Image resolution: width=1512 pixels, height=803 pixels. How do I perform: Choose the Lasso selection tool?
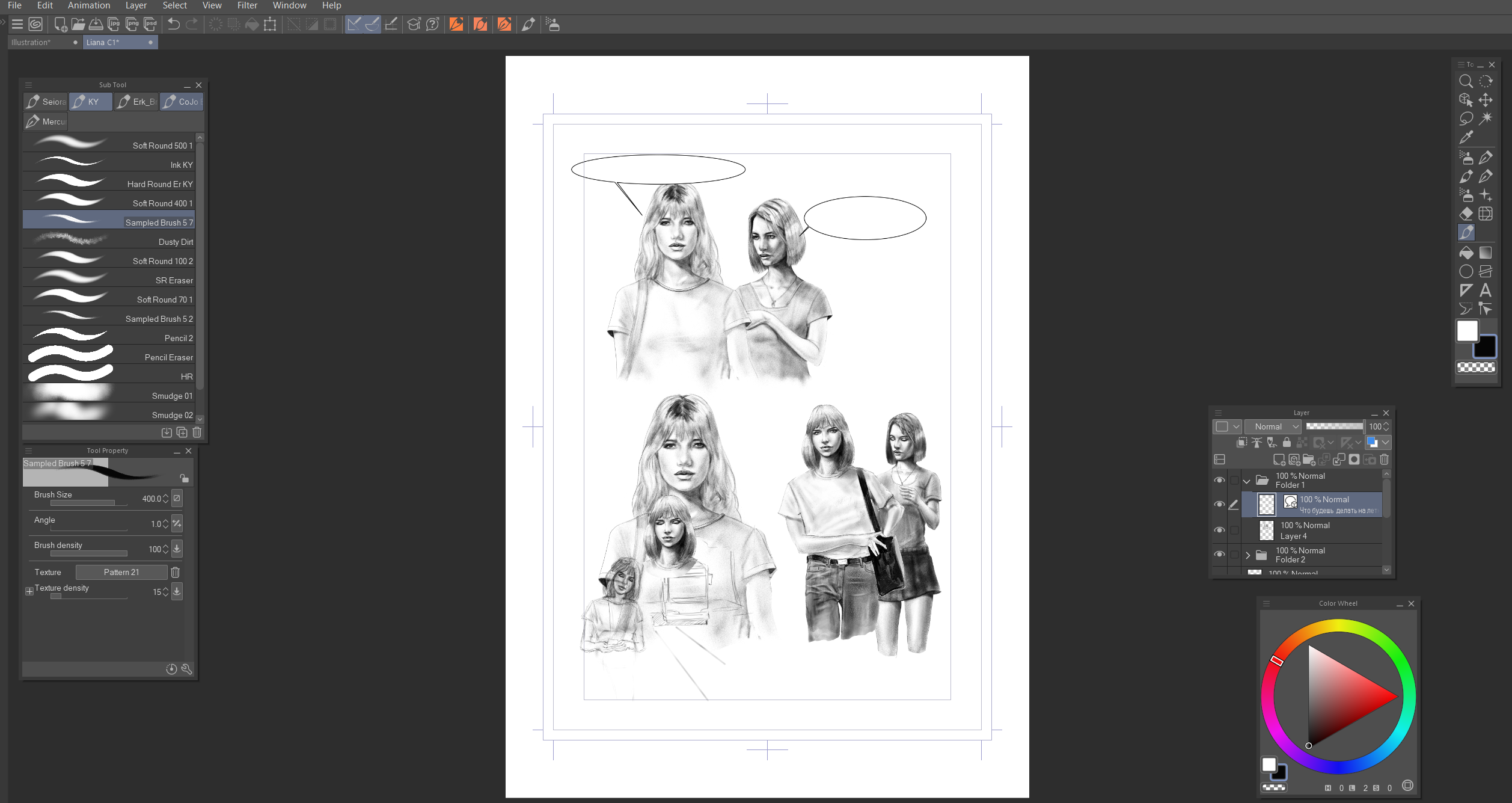pyautogui.click(x=1466, y=118)
